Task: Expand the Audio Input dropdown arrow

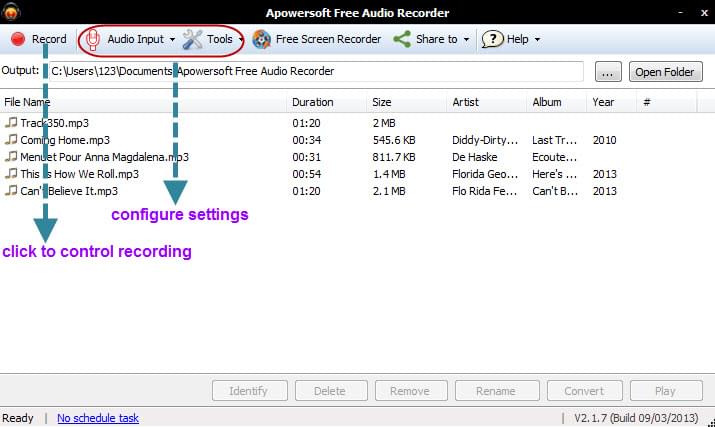Action: coord(172,40)
